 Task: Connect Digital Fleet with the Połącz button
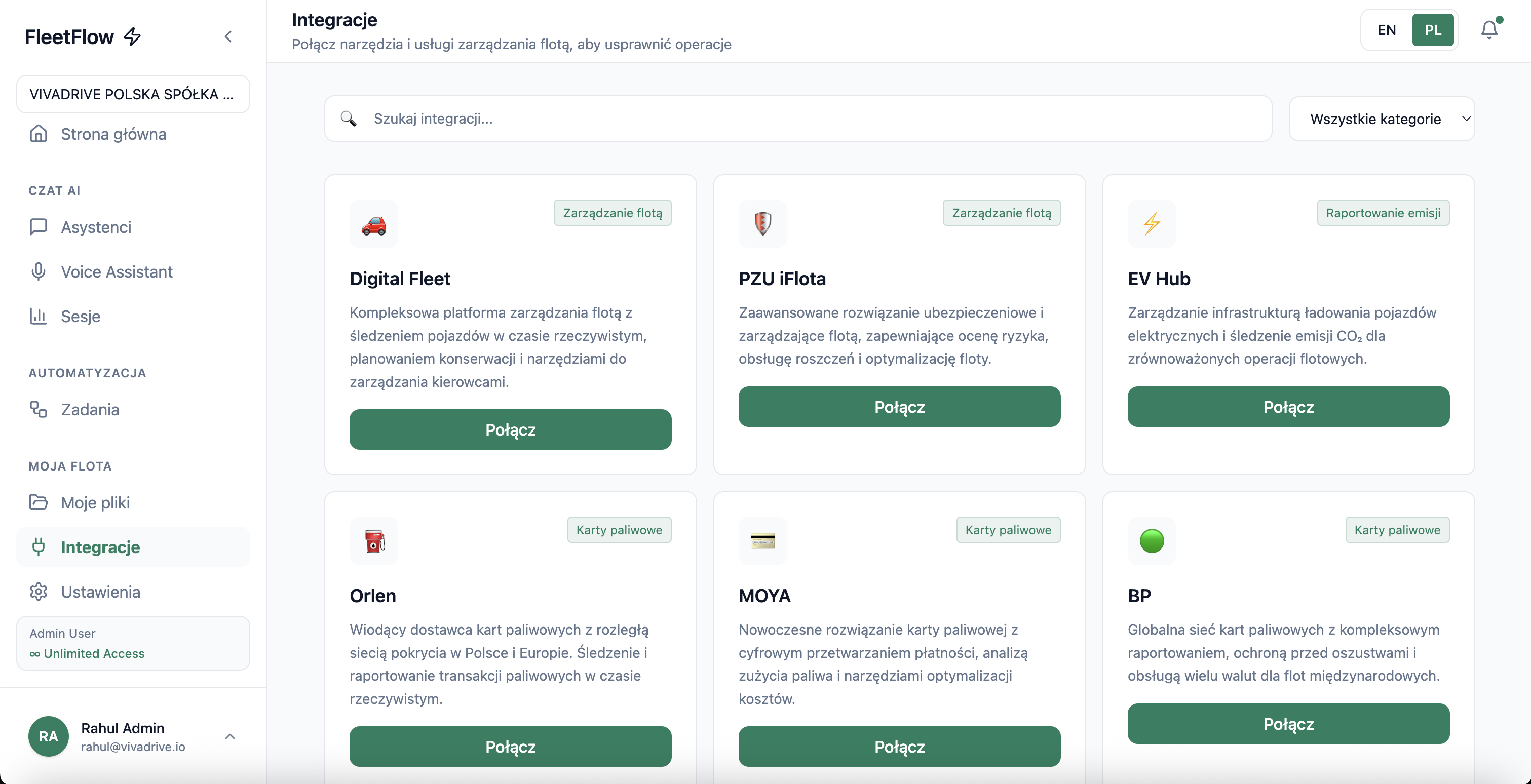[x=510, y=429]
